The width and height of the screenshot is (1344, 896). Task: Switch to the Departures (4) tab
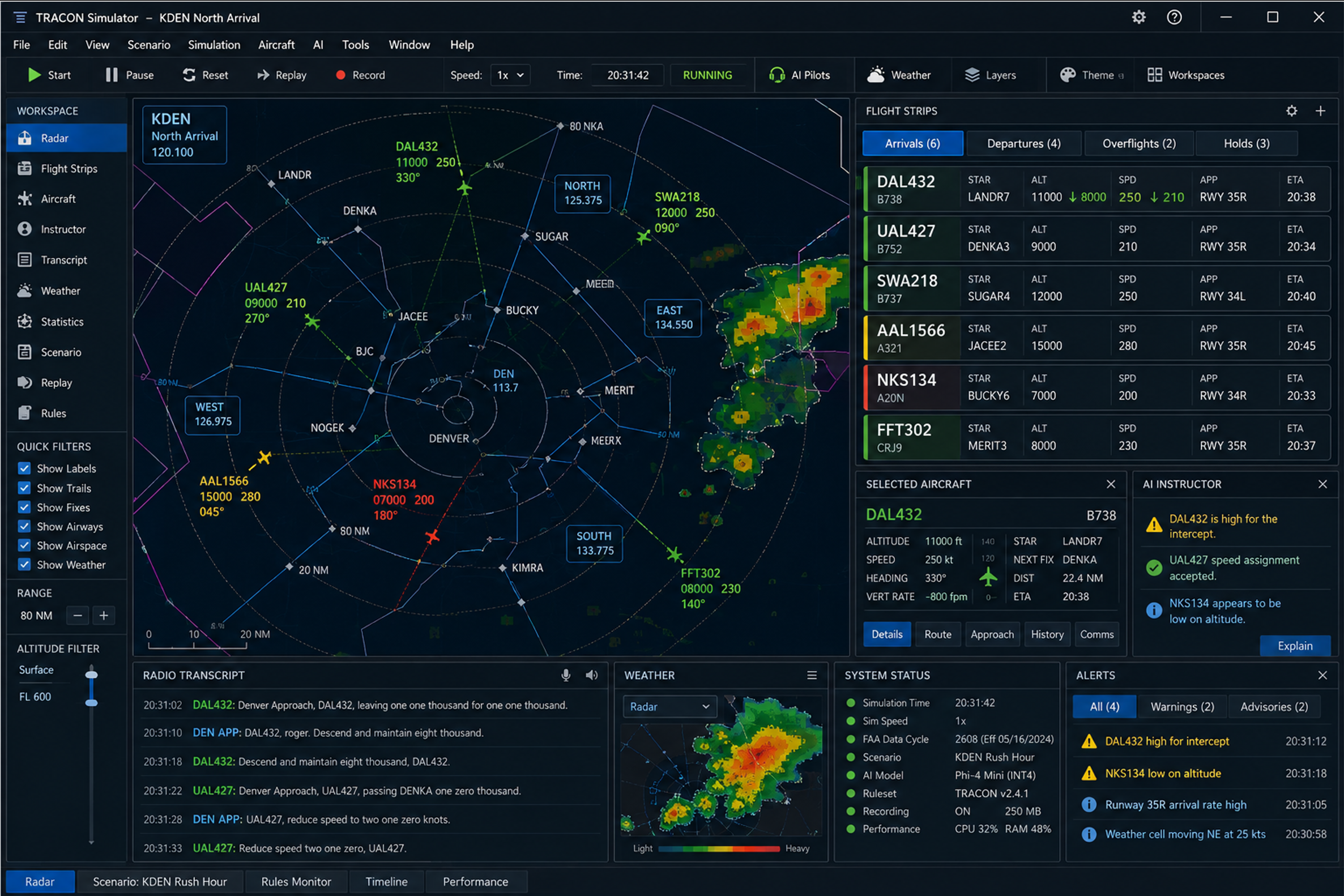pyautogui.click(x=1023, y=143)
